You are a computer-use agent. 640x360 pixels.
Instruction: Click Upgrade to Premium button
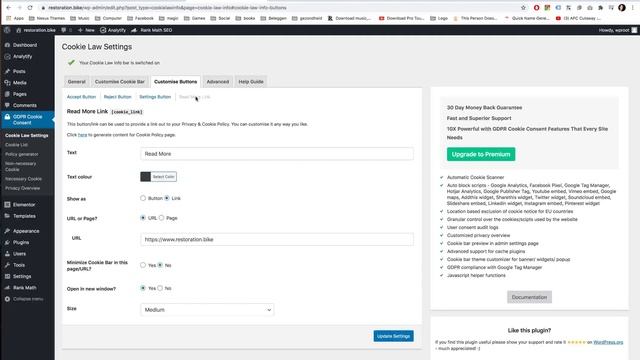coord(481,154)
